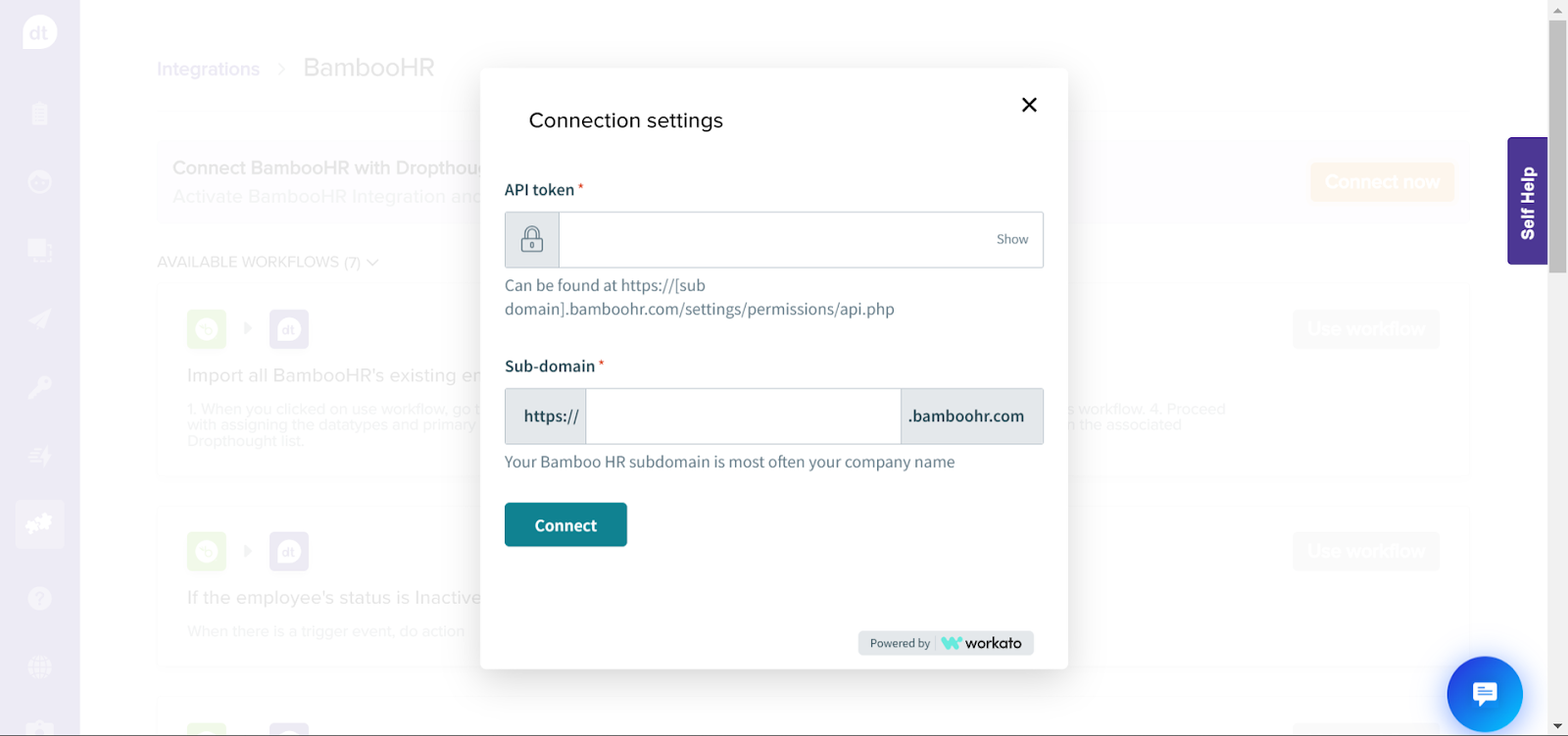Image resolution: width=1568 pixels, height=736 pixels.
Task: Open the paper plane sidebar icon
Action: point(39,319)
